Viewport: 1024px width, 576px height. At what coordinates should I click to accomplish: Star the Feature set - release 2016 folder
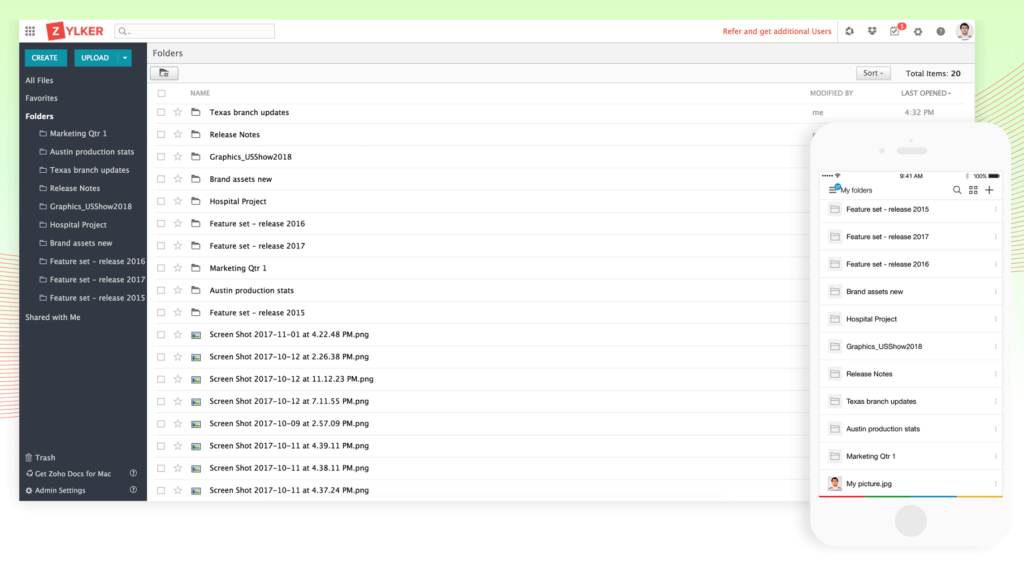point(178,223)
